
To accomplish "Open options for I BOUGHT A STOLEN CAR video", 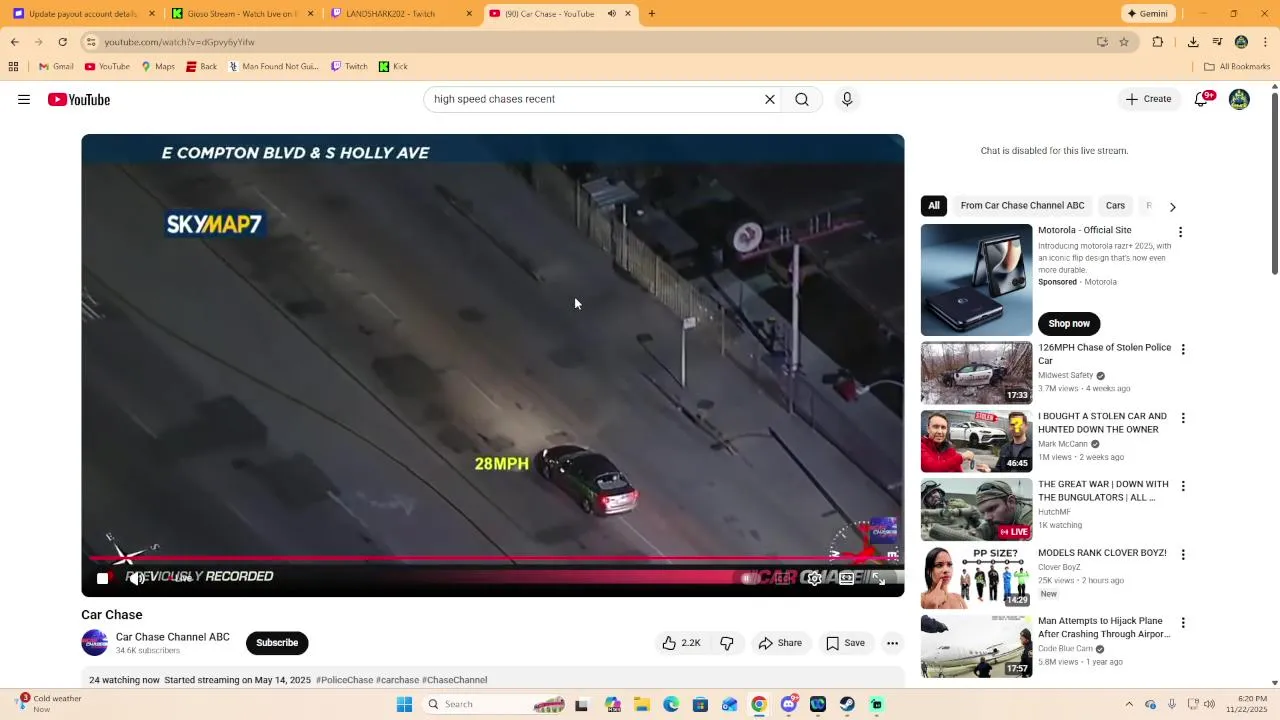I will coord(1183,418).
